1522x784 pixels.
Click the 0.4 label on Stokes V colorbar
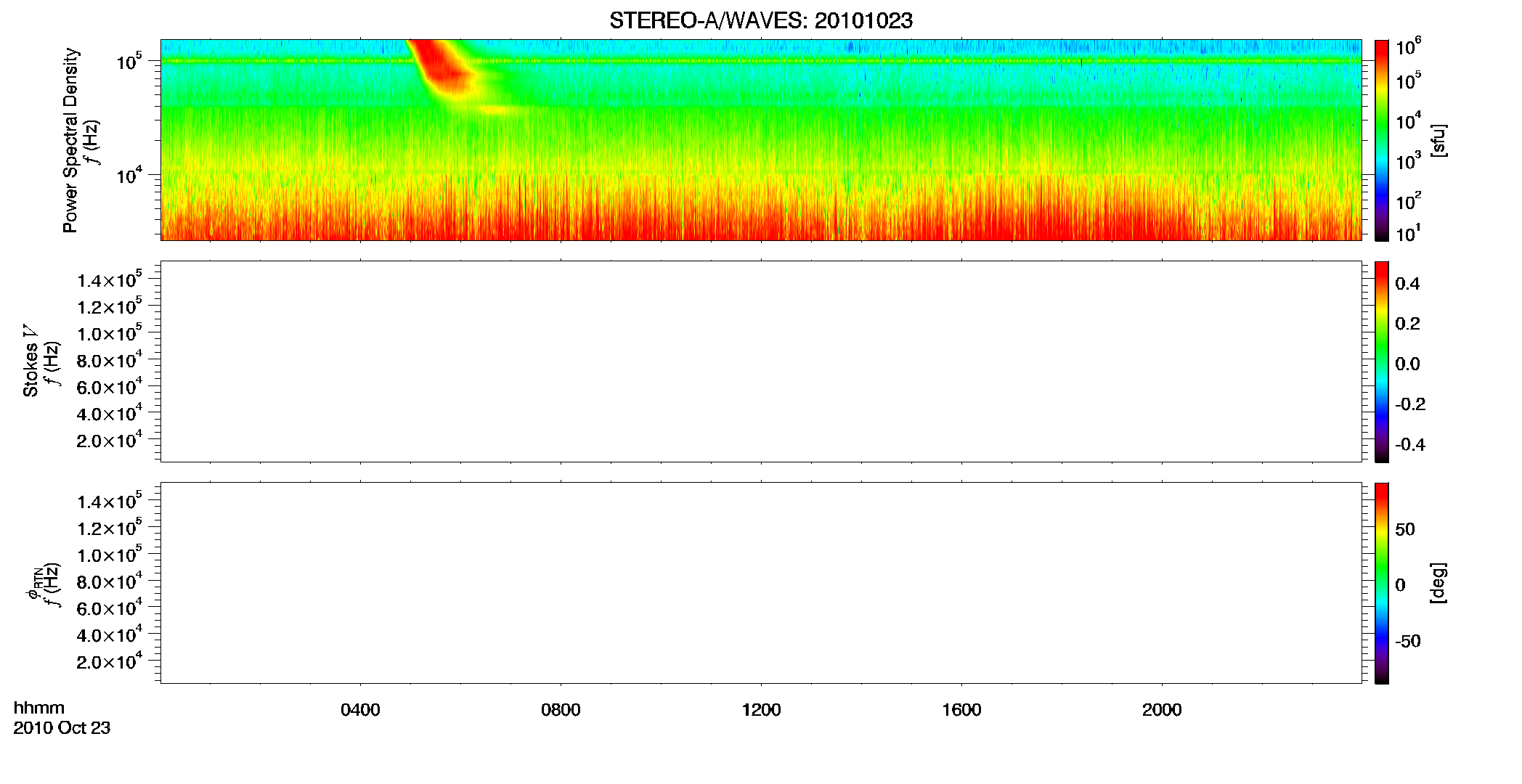(1407, 284)
